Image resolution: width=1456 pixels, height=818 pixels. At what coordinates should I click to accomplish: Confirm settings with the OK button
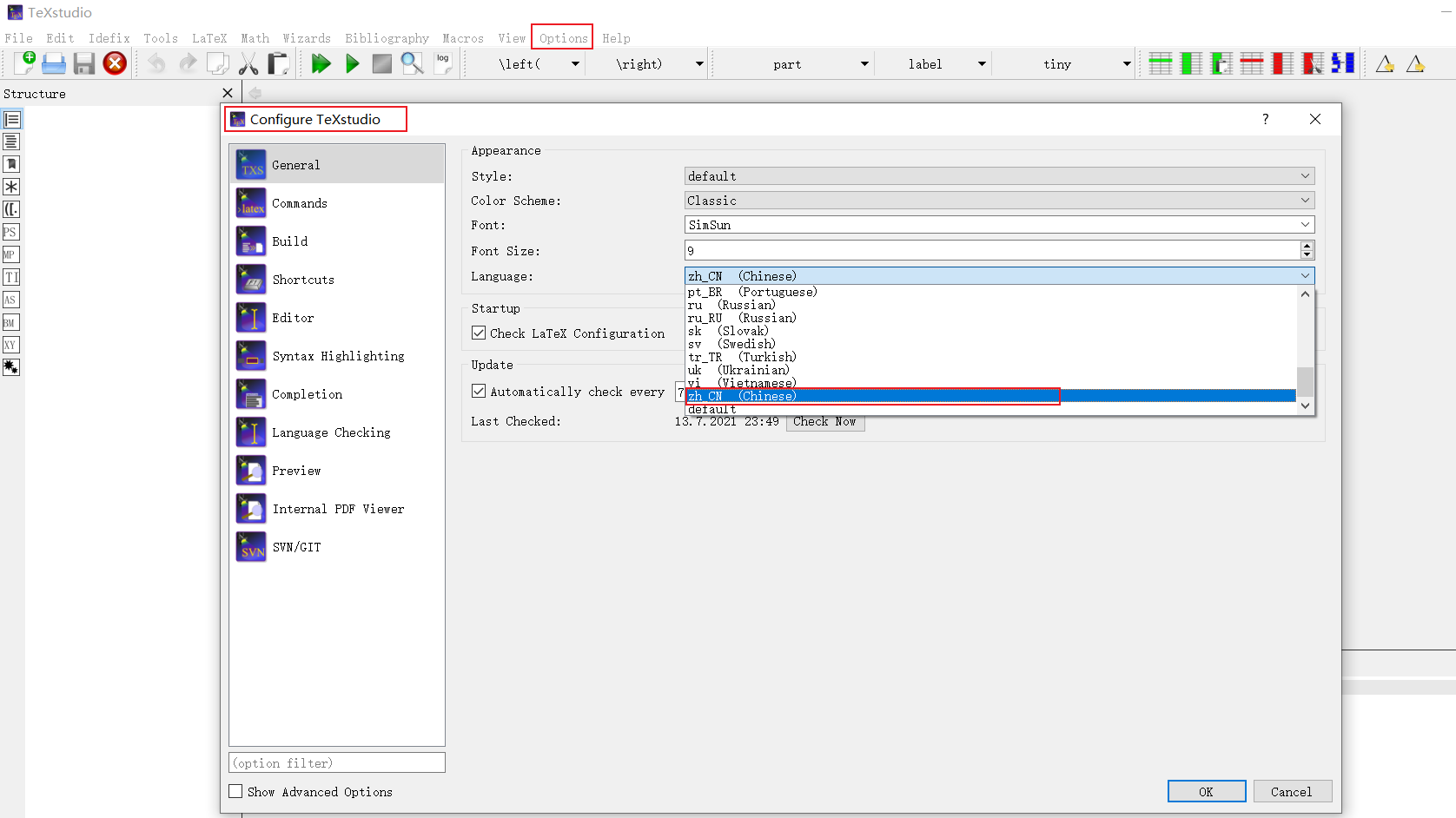[1206, 791]
